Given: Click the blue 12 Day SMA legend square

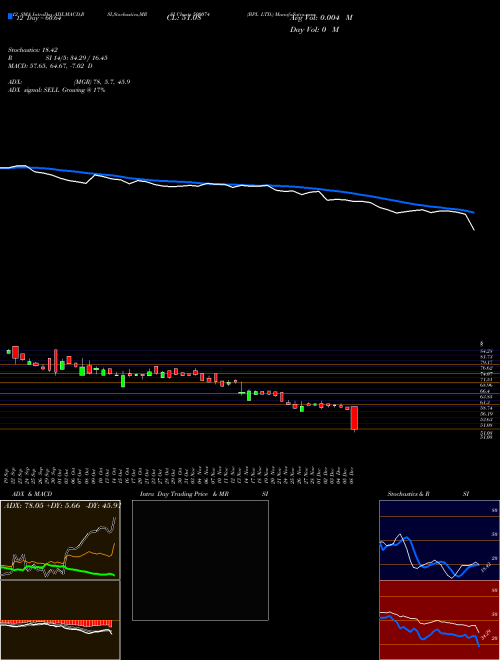Looking at the screenshot, I should 10,16.
